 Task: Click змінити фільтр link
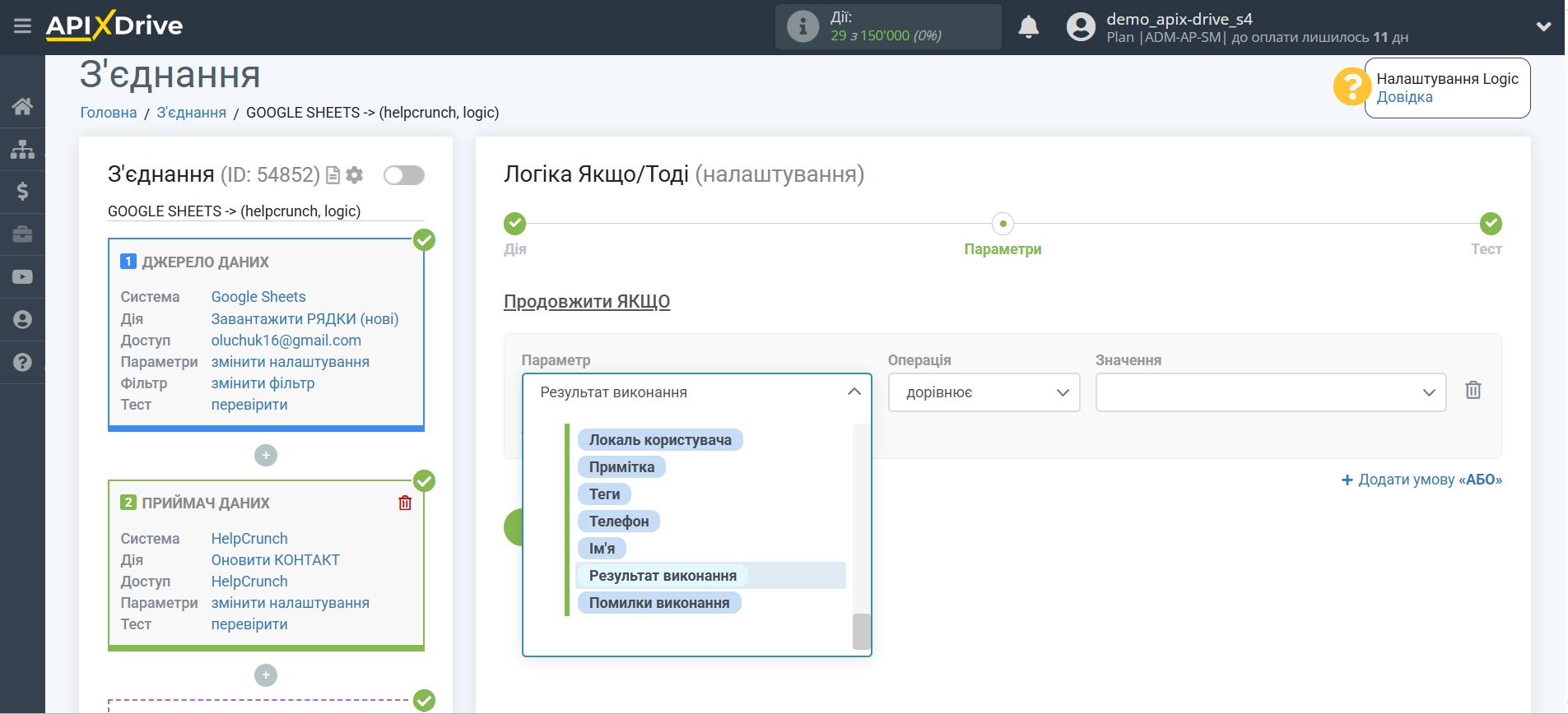click(x=263, y=383)
